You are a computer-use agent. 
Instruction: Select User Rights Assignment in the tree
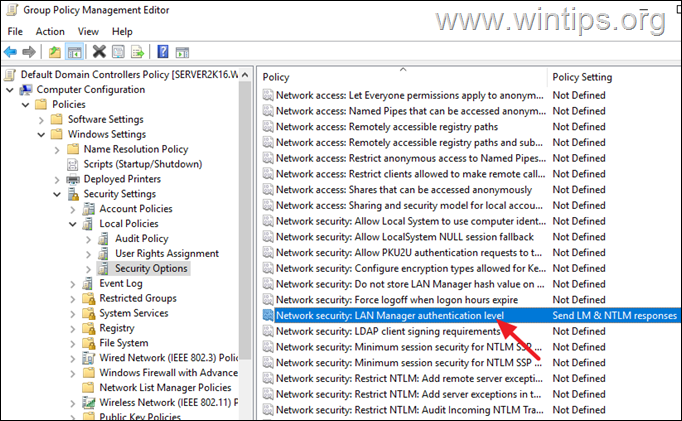pyautogui.click(x=167, y=254)
